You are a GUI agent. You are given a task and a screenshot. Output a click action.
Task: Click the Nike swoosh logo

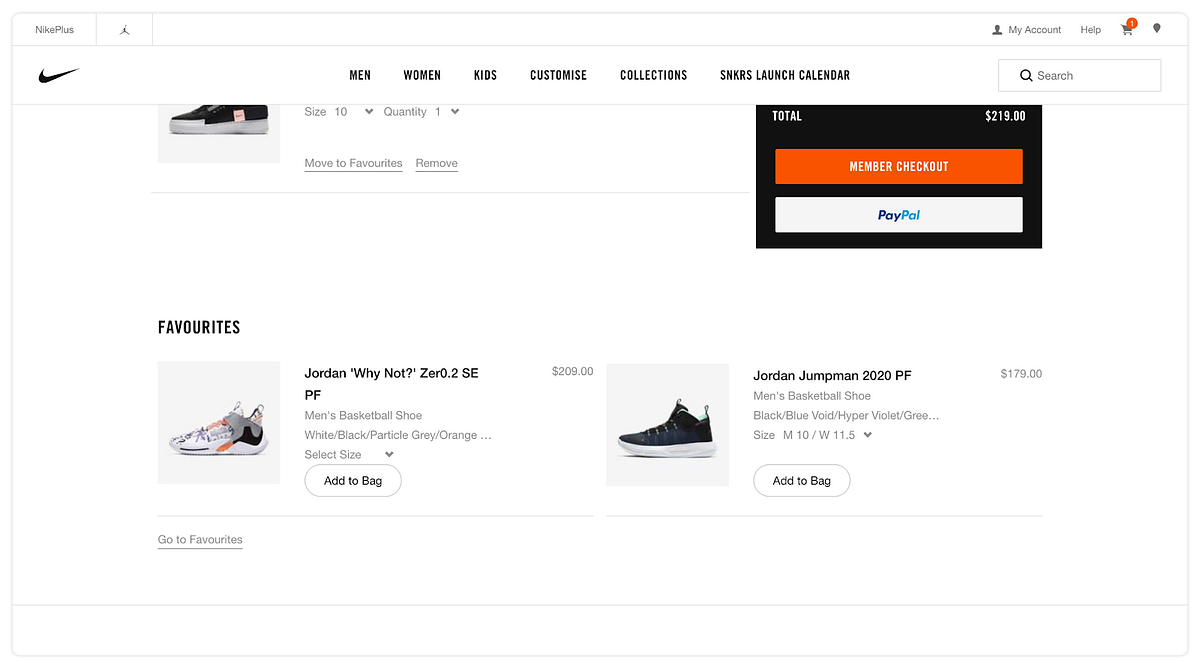57,74
